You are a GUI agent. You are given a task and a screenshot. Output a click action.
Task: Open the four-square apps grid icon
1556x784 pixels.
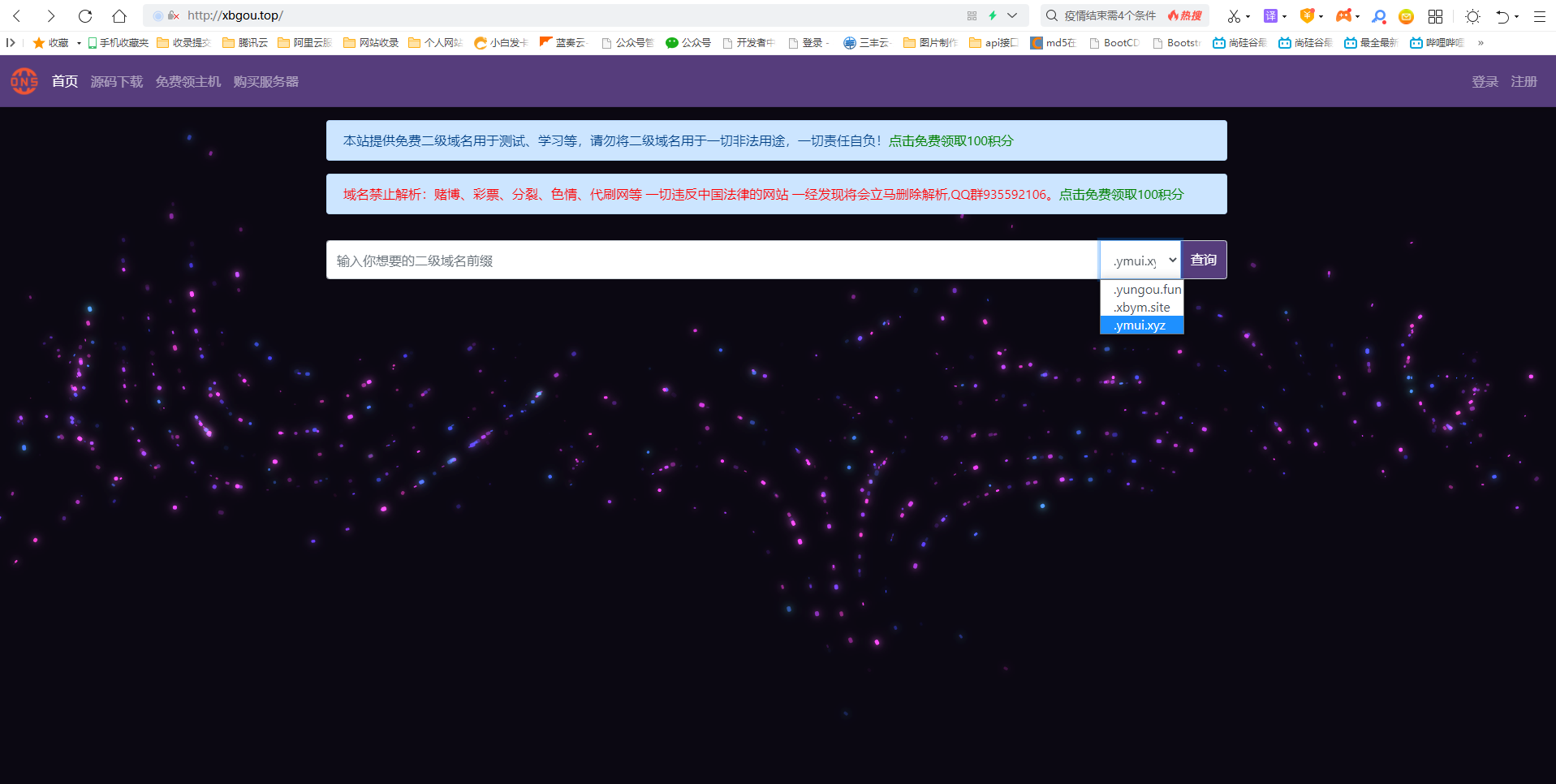1435,15
